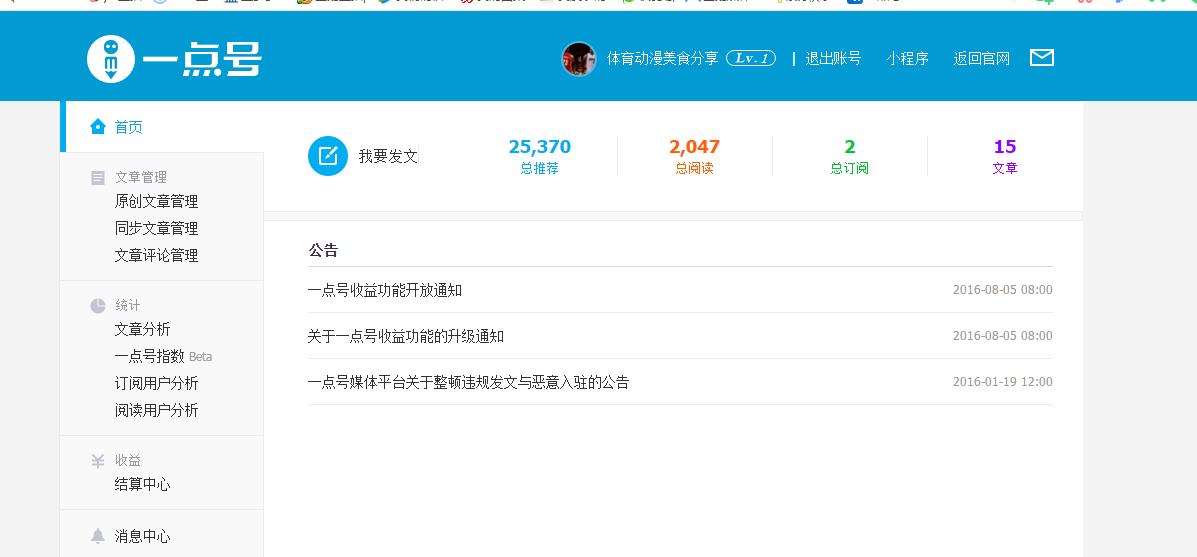1197x557 pixels.
Task: Click the 25,370 总推荐 statistic
Action: [x=540, y=156]
